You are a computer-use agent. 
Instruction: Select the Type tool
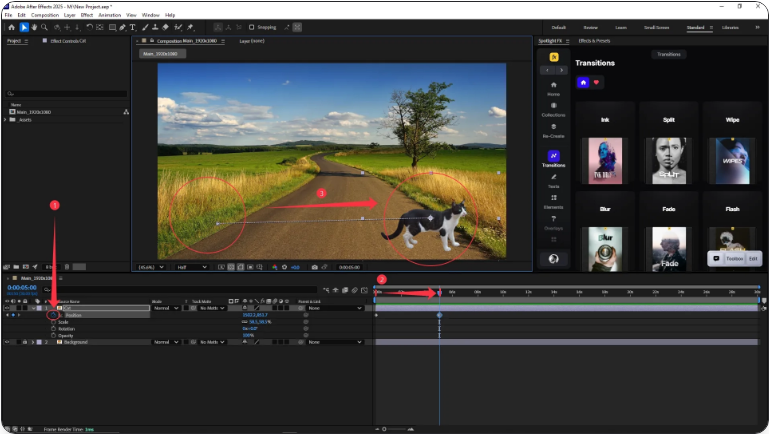[132, 27]
